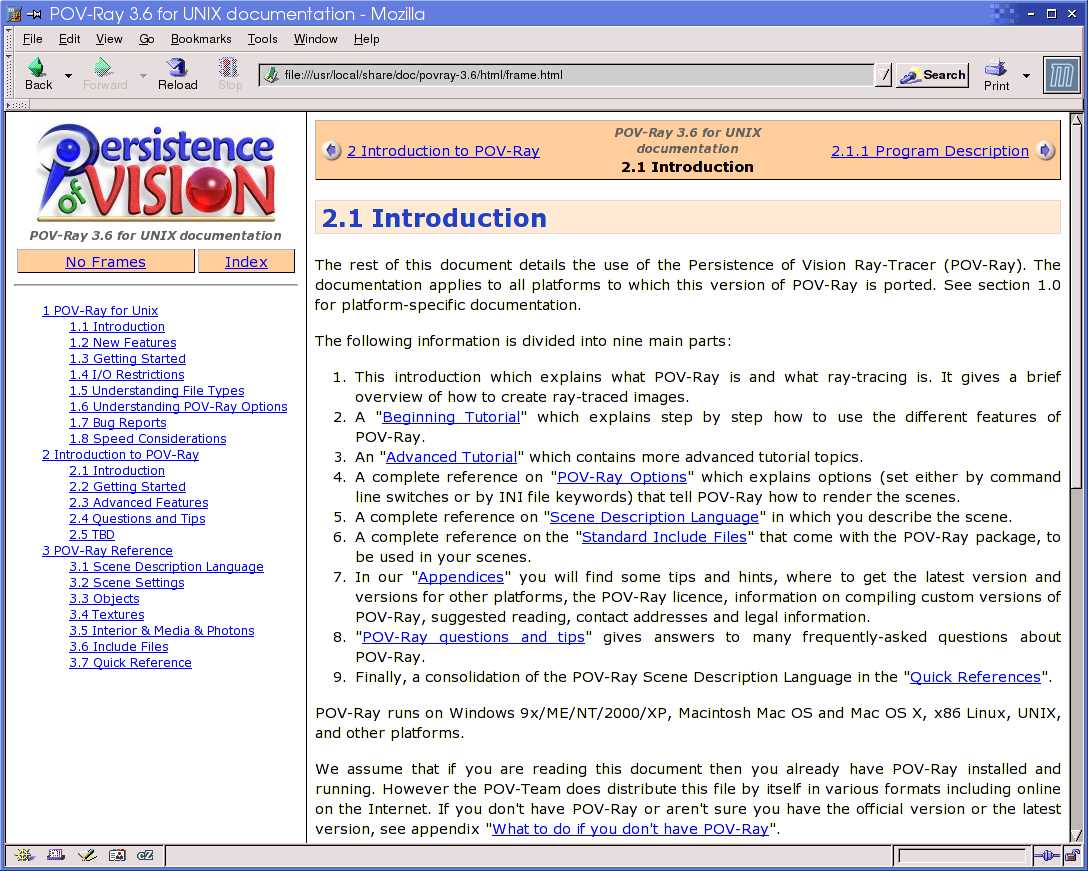Open the File menu
This screenshot has height=871, width=1088.
point(33,39)
